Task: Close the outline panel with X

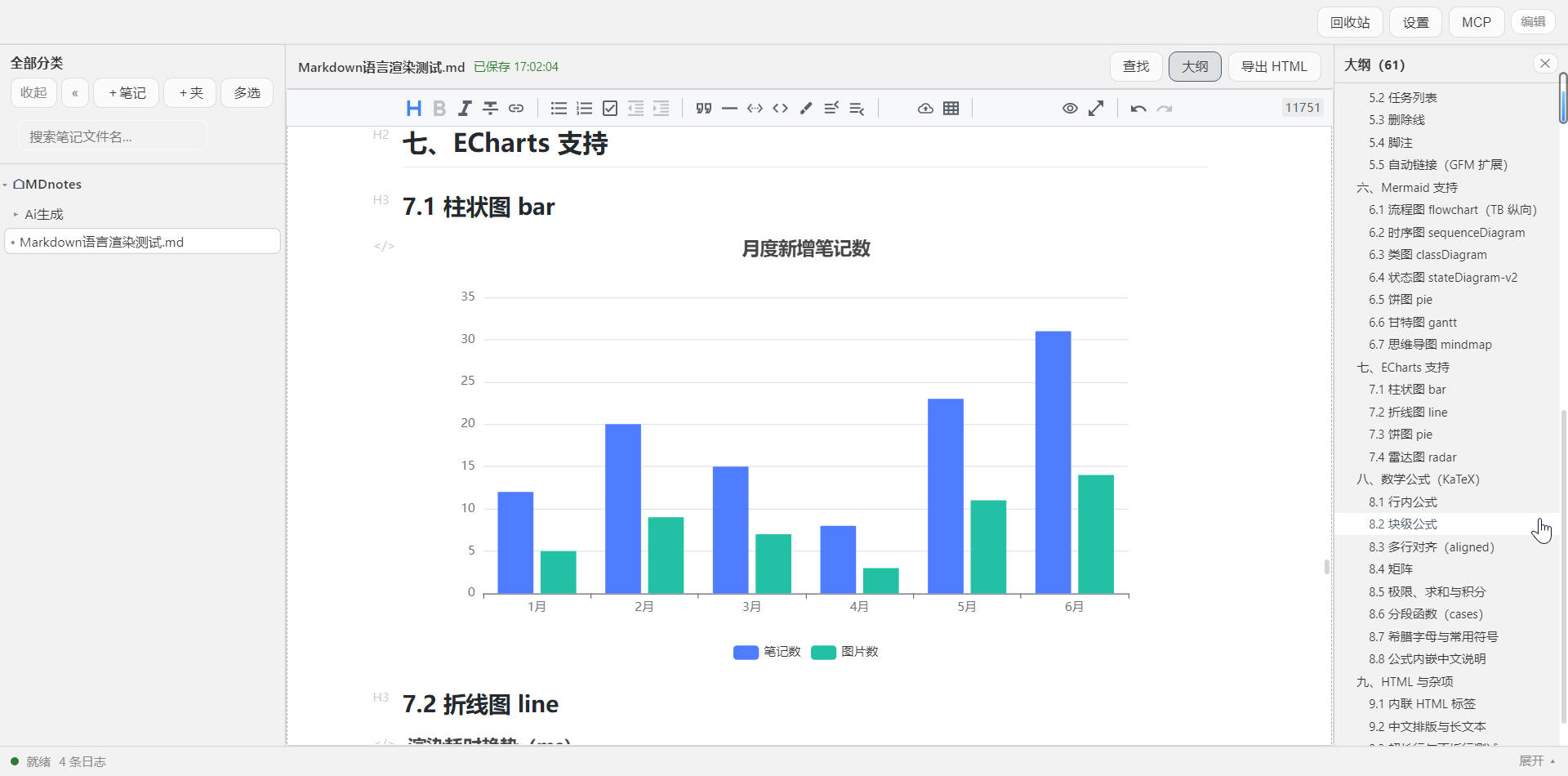Action: pyautogui.click(x=1544, y=63)
